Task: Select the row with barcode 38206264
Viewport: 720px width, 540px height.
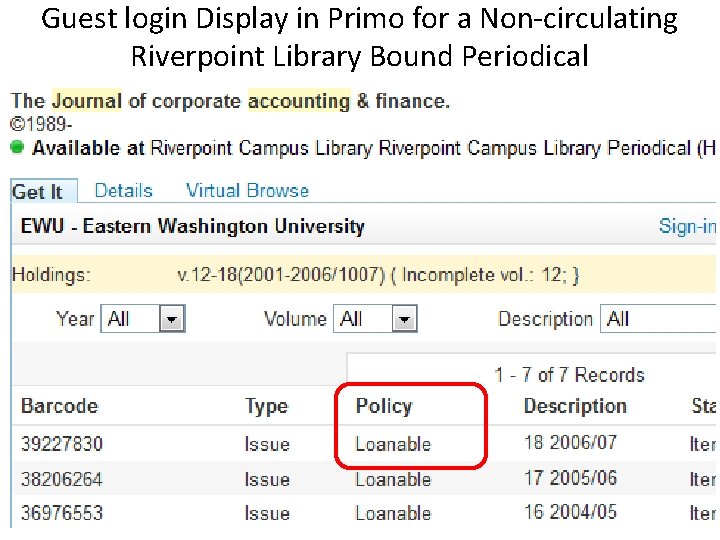Action: click(x=364, y=478)
